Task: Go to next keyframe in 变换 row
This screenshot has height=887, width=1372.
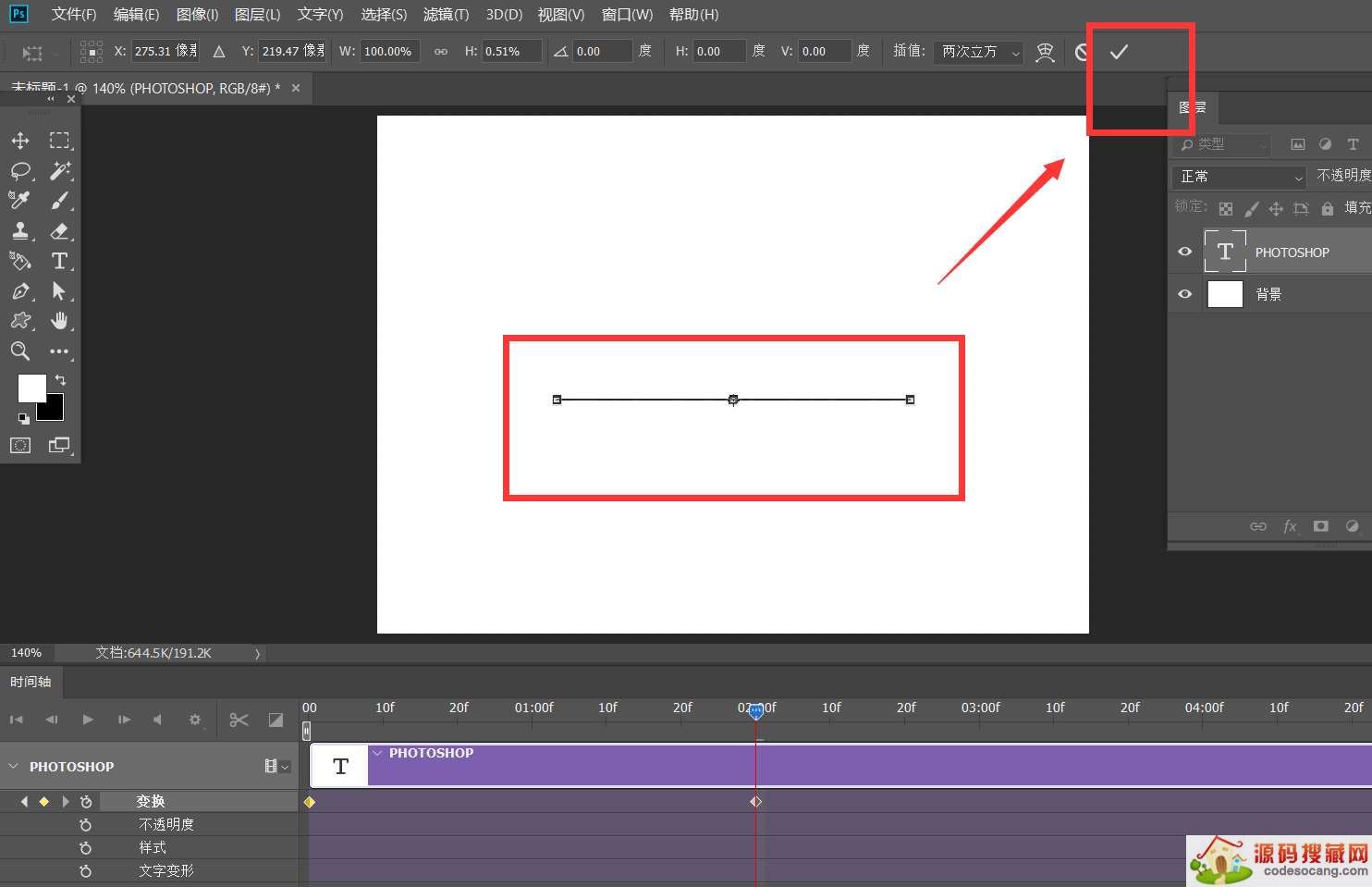Action: pos(65,802)
